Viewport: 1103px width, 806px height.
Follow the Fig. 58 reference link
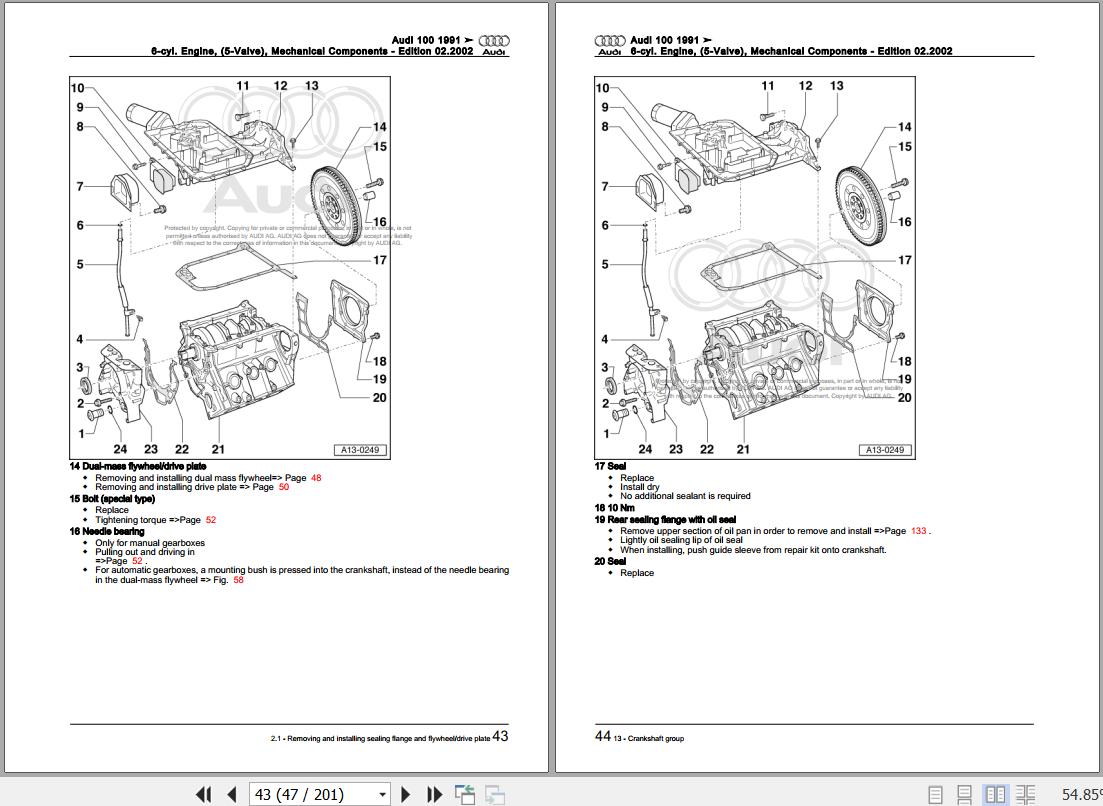(238, 580)
